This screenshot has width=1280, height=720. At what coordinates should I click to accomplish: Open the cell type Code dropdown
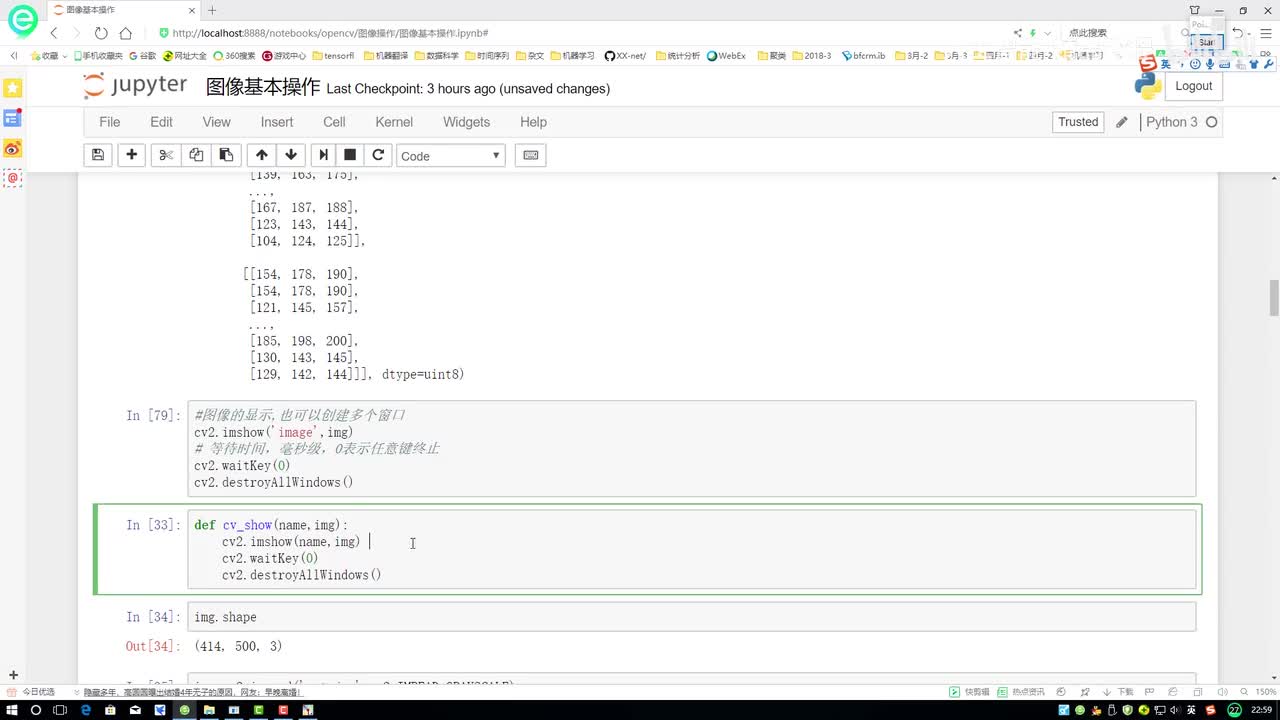[x=451, y=155]
